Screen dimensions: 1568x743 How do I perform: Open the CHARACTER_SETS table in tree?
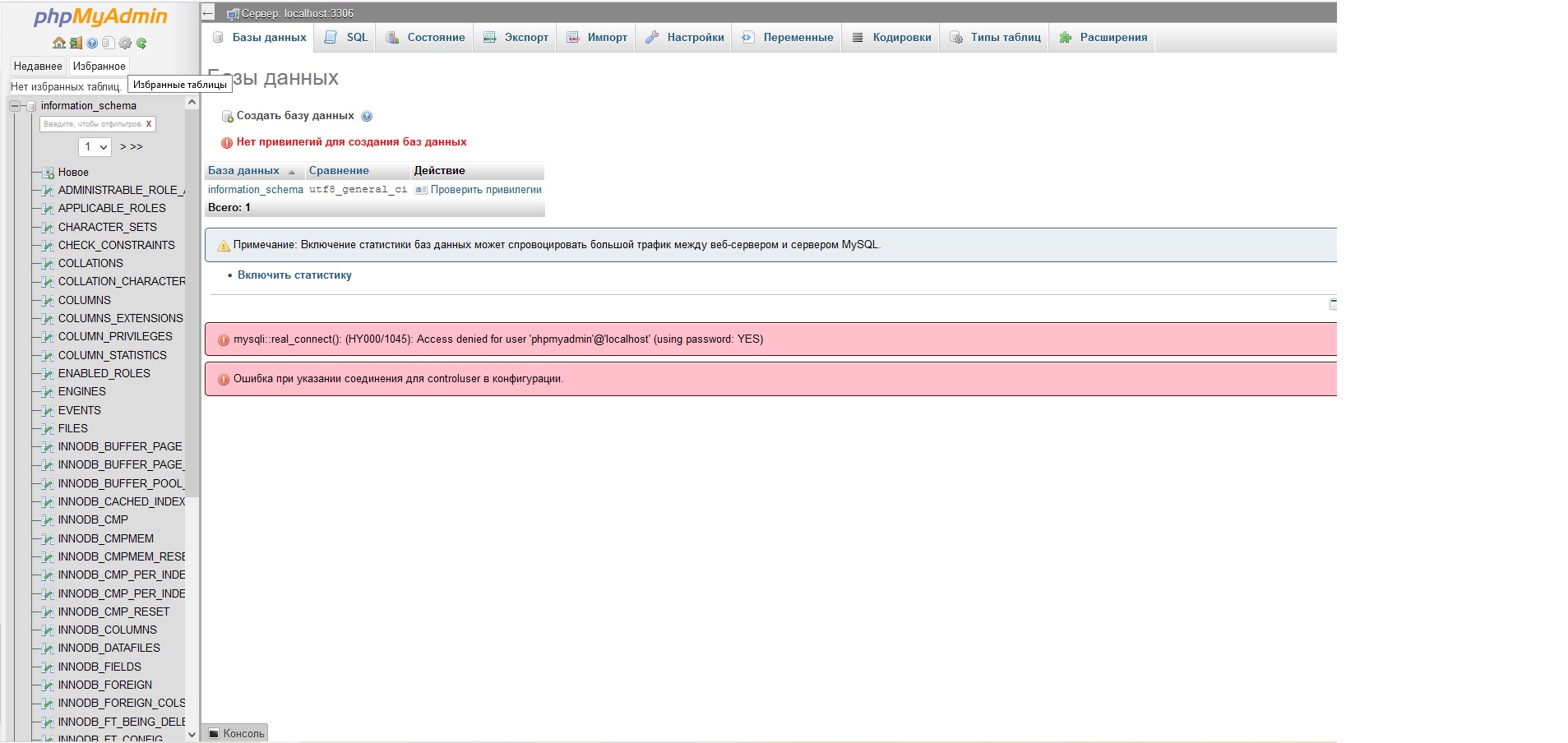[x=107, y=227]
